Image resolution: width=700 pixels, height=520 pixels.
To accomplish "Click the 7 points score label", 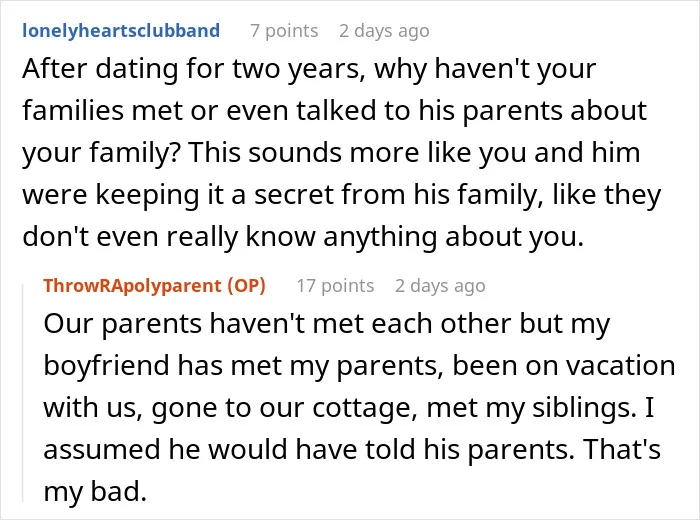I will (x=284, y=31).
